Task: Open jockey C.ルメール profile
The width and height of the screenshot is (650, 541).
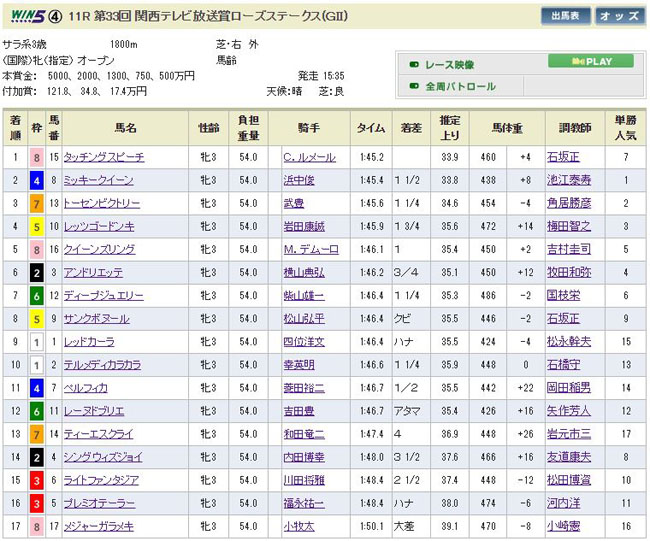Action: (x=309, y=158)
